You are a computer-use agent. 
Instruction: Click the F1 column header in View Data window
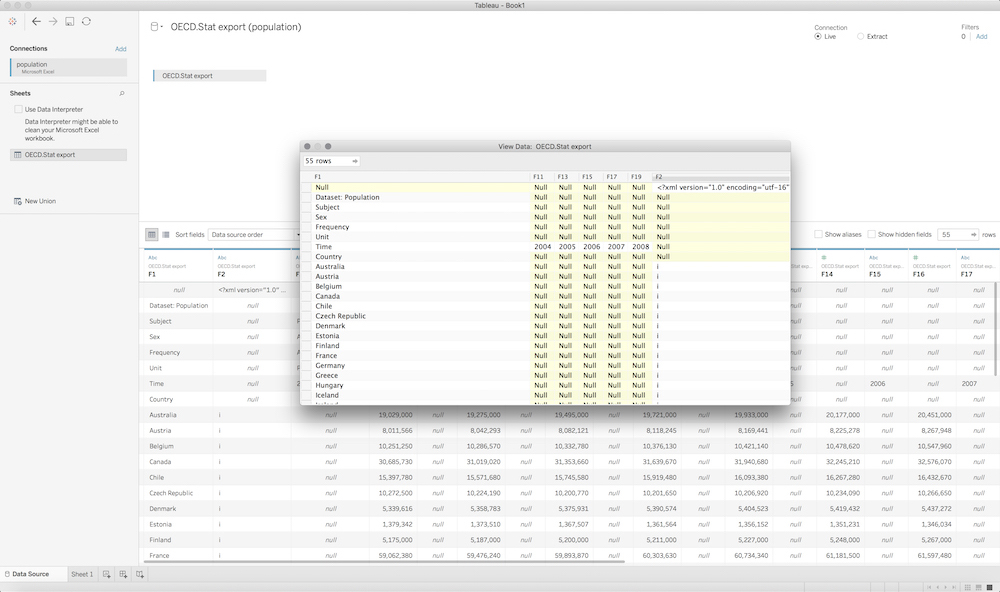point(421,177)
